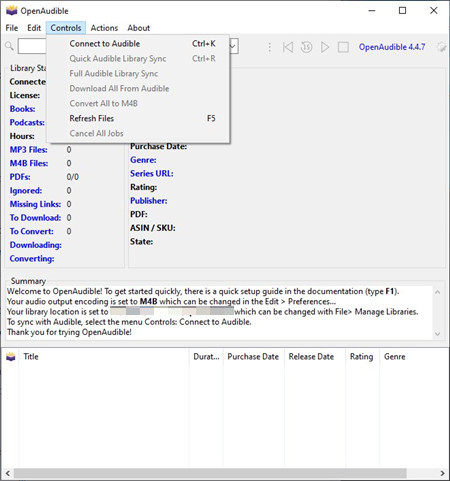Screen dimensions: 450x481
Task: Sort by Purchase Date column header
Action: (x=253, y=357)
